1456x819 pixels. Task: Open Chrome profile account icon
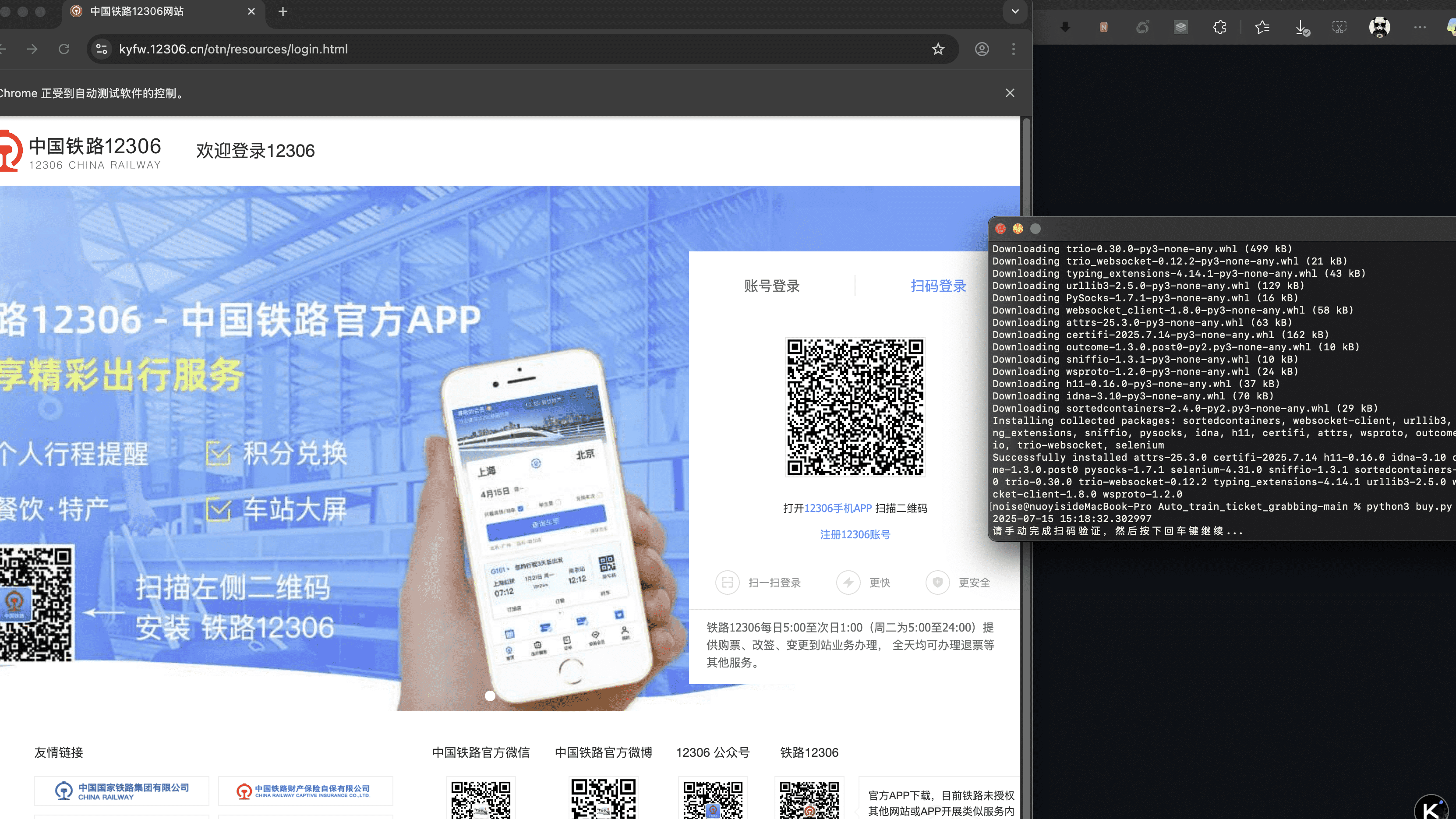[x=982, y=49]
